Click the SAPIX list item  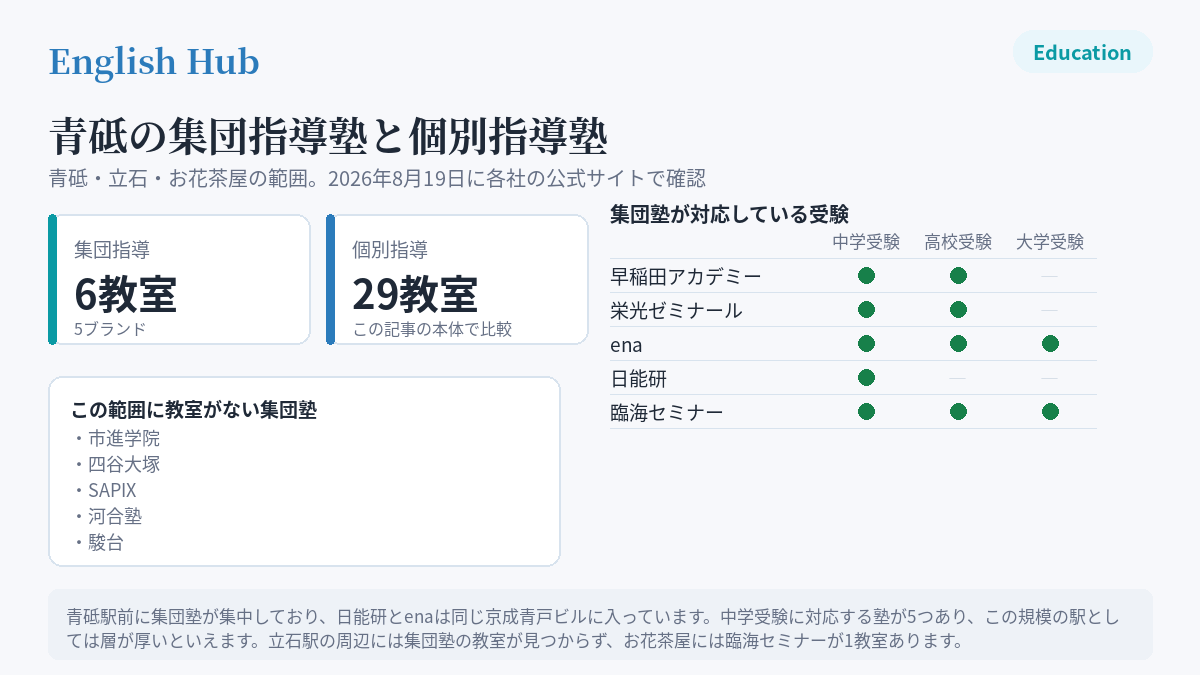(104, 490)
